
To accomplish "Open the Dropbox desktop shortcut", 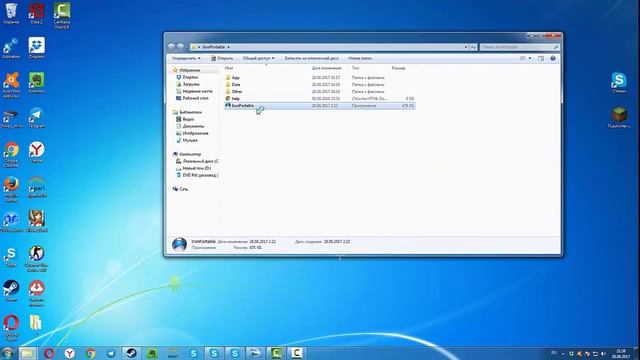I will (x=36, y=48).
